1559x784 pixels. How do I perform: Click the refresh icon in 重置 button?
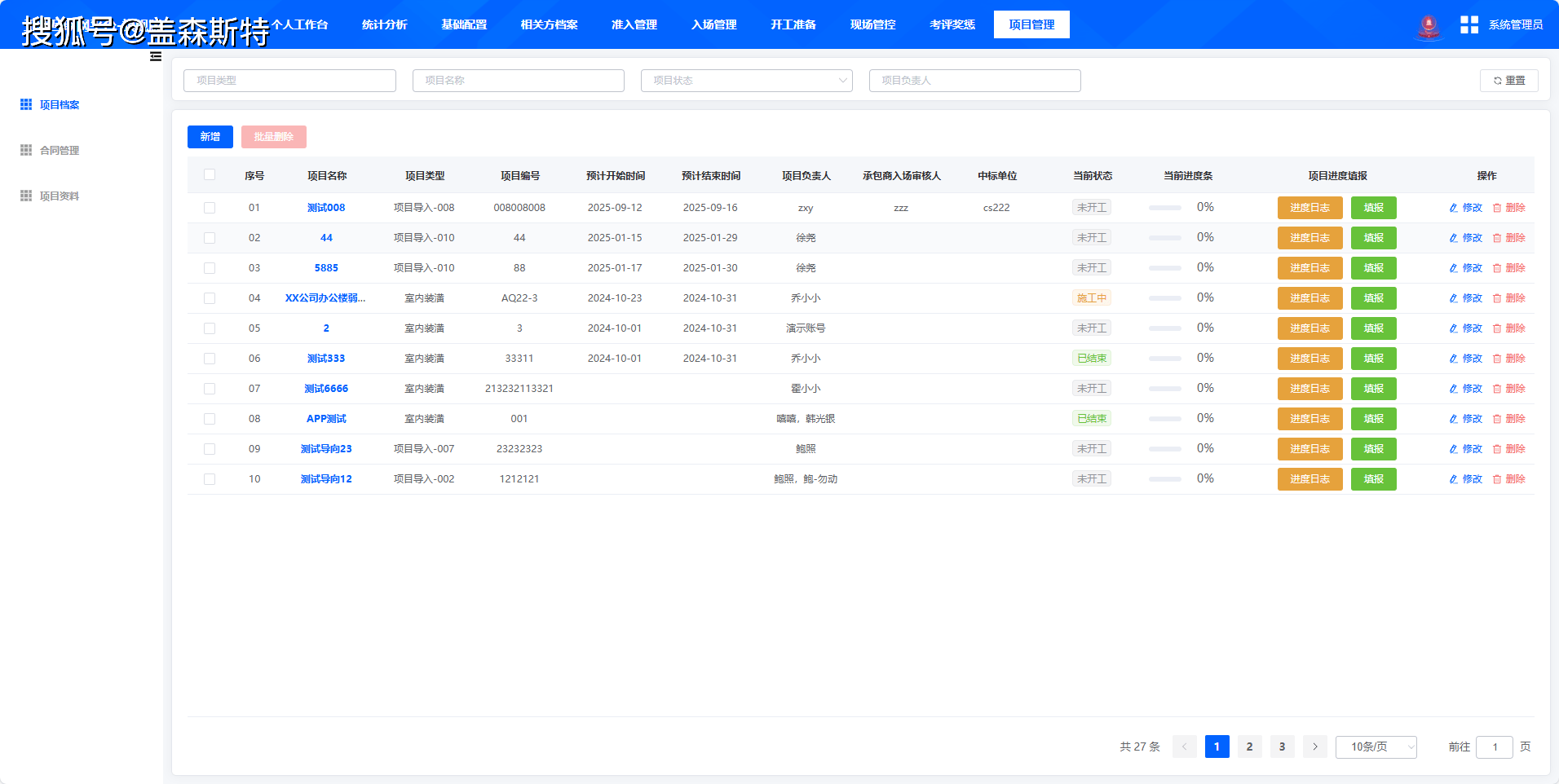click(1498, 81)
